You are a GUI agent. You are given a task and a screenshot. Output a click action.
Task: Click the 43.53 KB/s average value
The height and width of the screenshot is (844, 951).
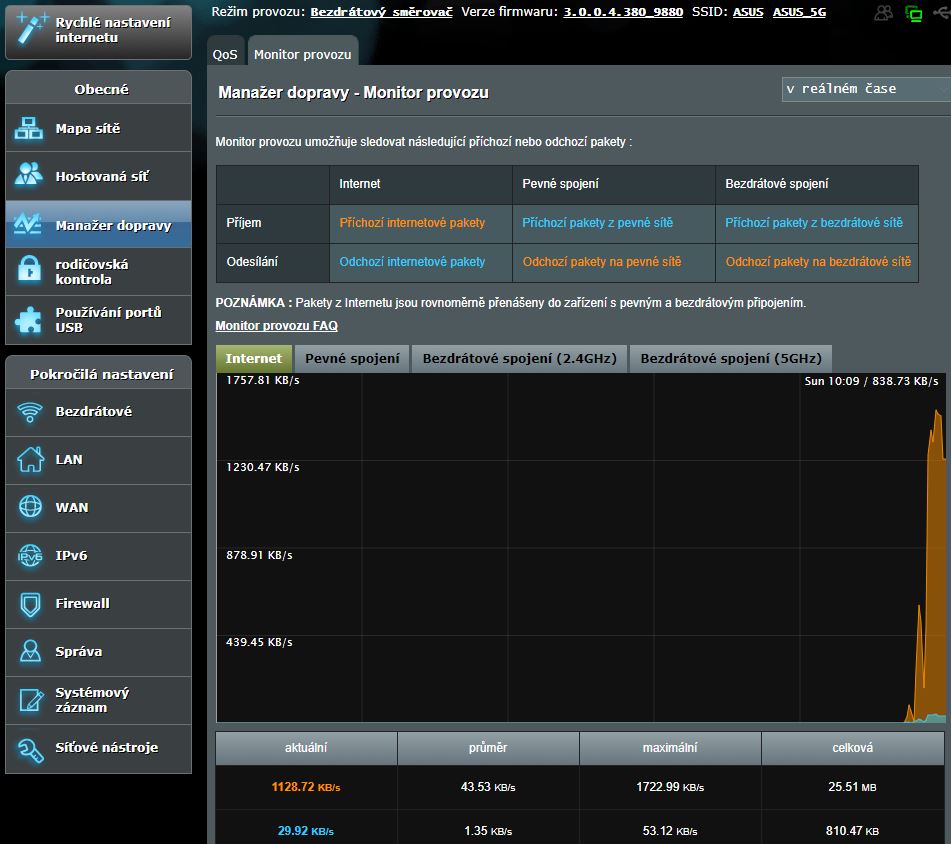488,787
